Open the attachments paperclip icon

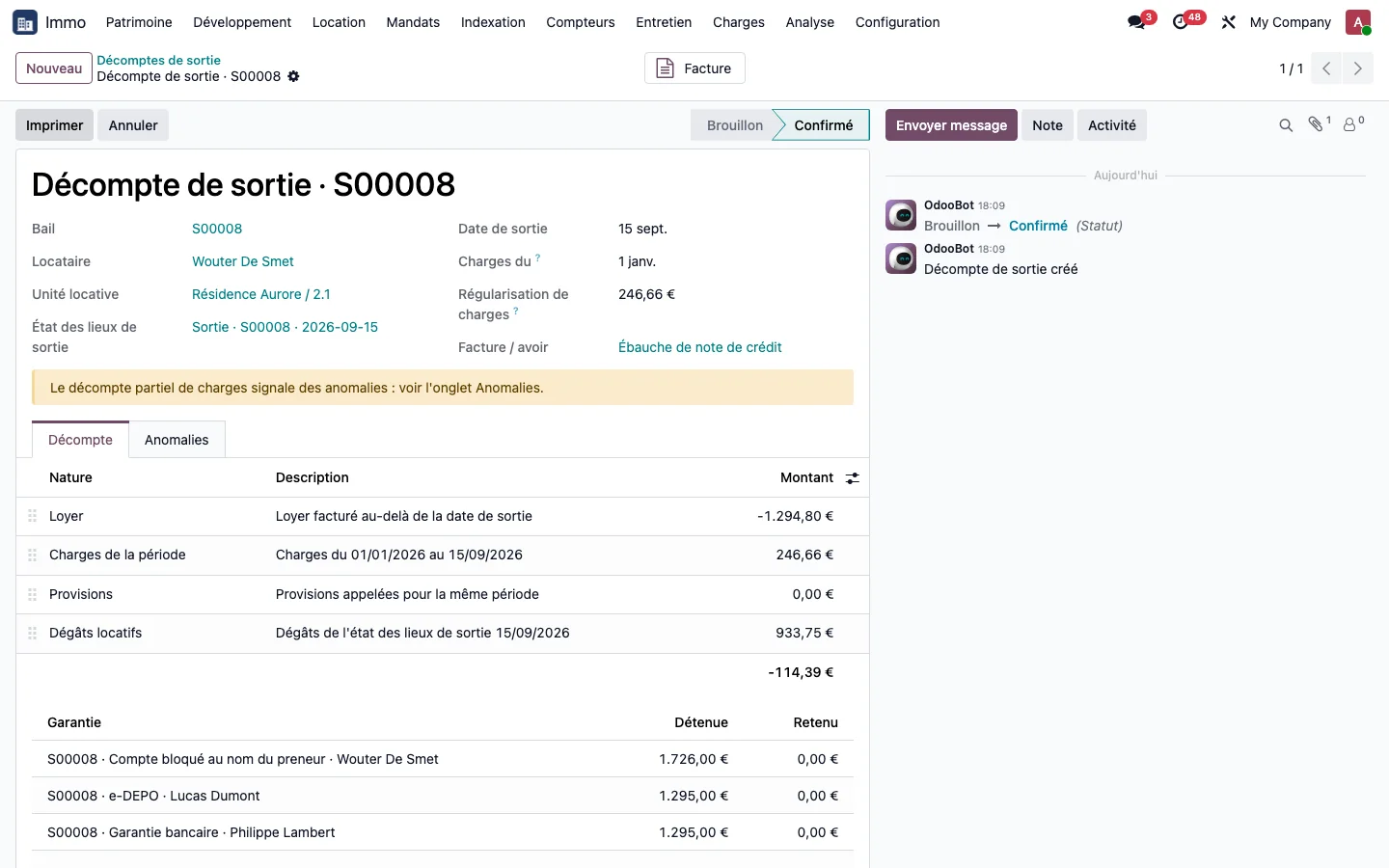1318,124
